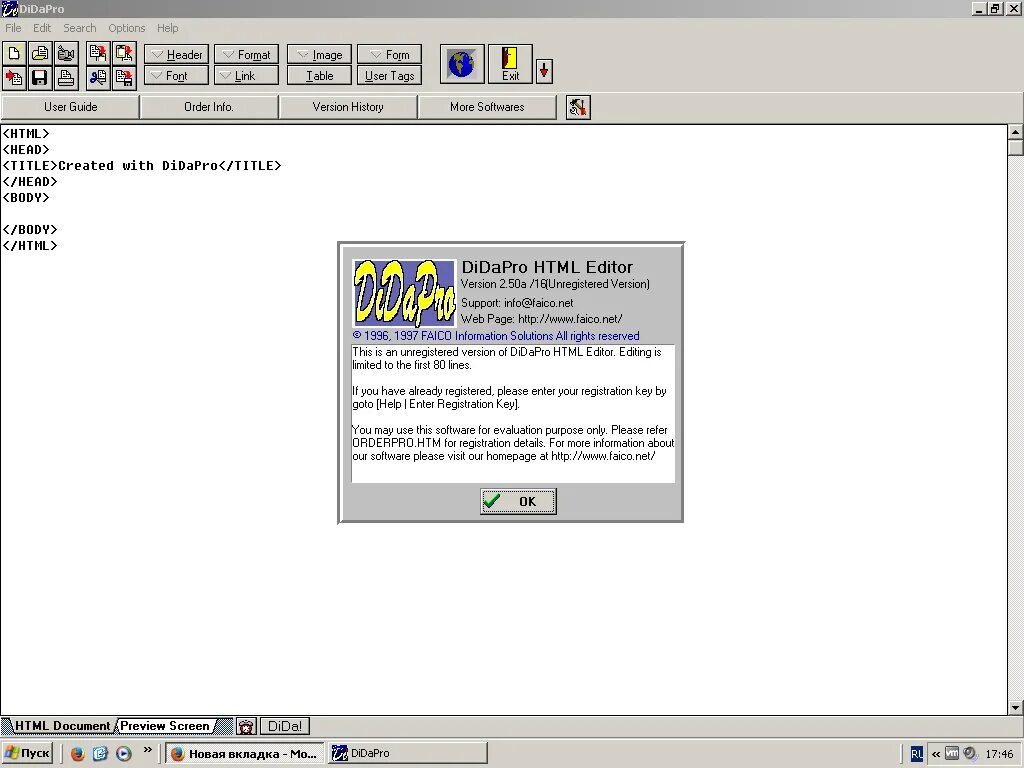Click the DiDa! button in bottom bar
This screenshot has height=768, width=1024.
[285, 726]
